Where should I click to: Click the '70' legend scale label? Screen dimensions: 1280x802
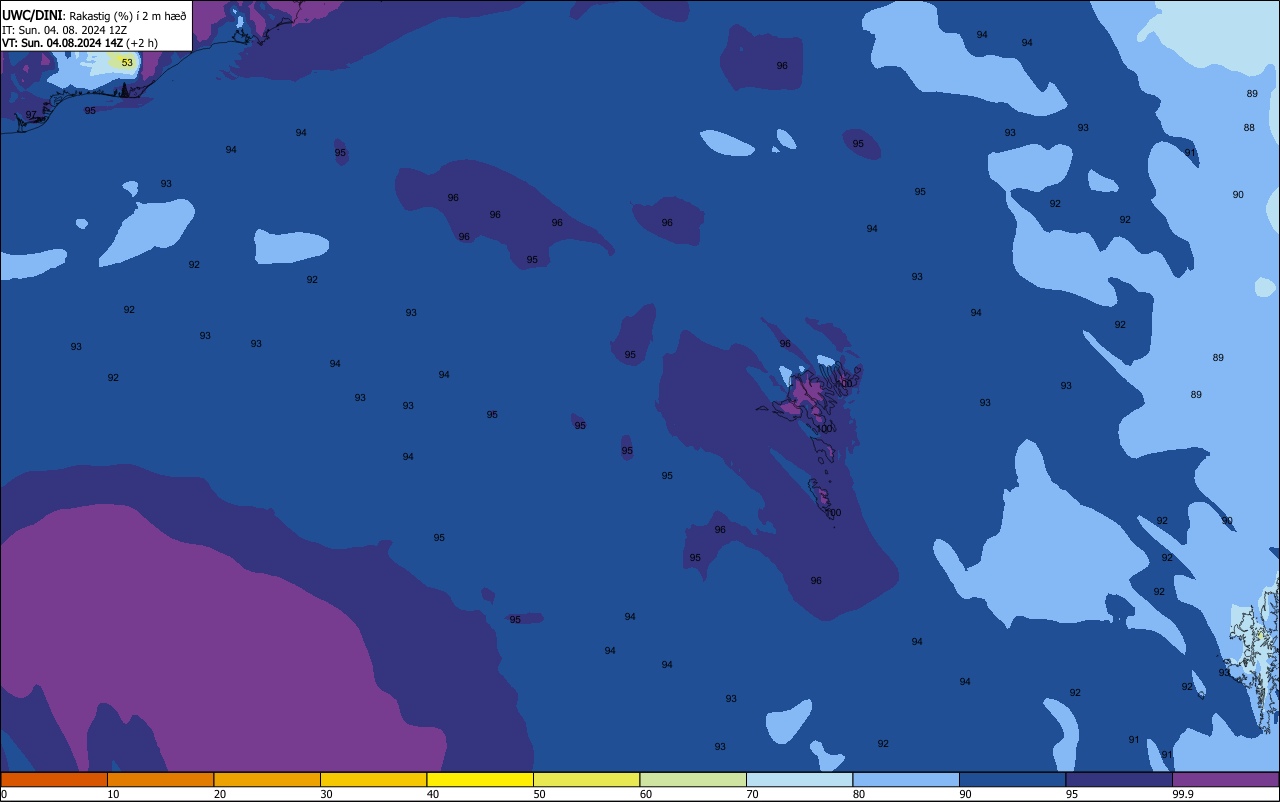(x=753, y=794)
